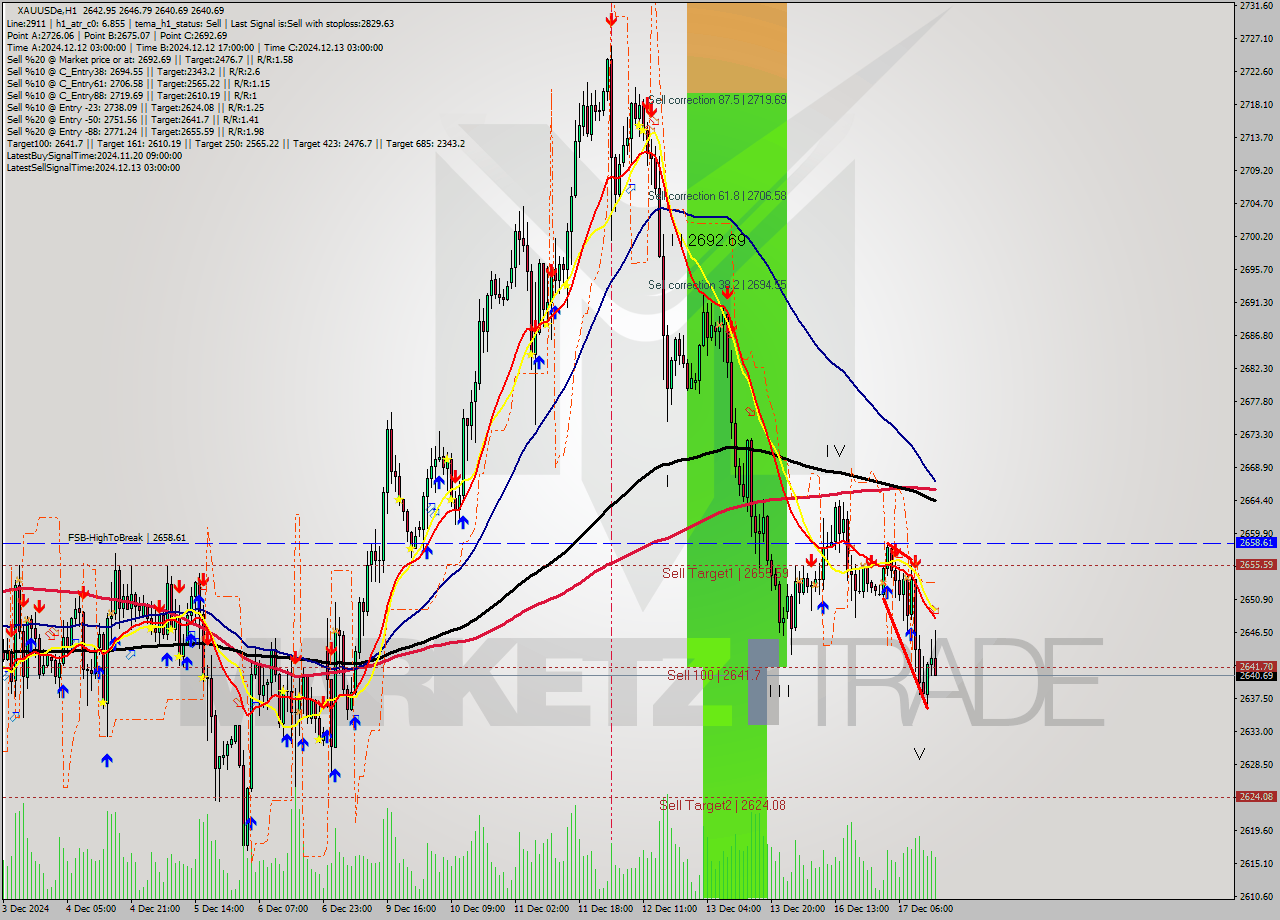The width and height of the screenshot is (1280, 920).
Task: Click the LatestBuySignalTime line
Action: point(94,155)
